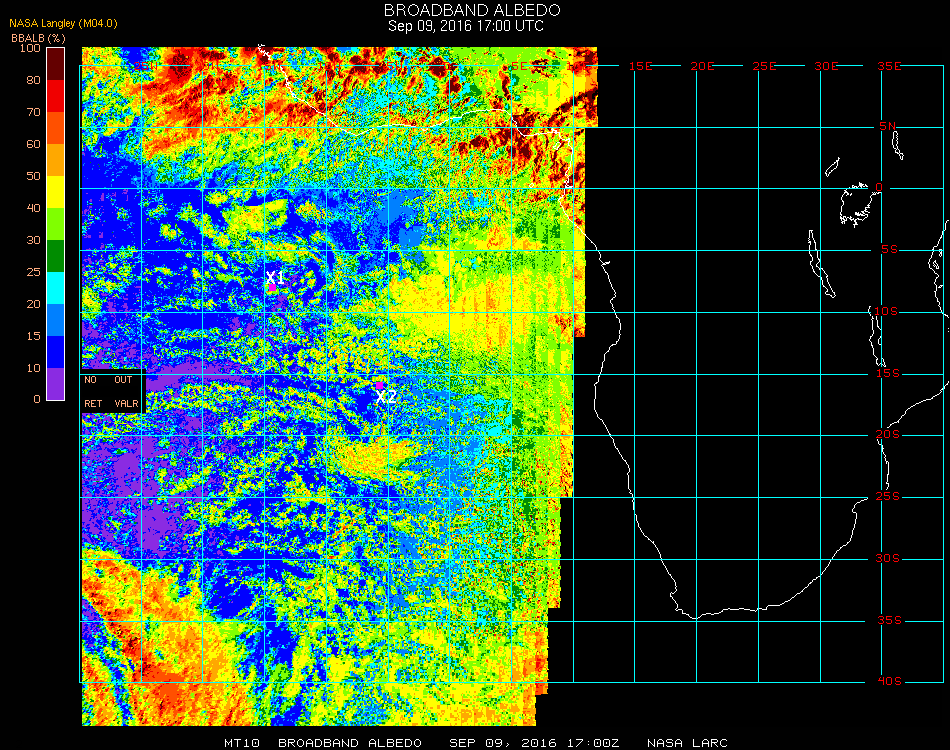Click the colorbar value '30'

33,241
